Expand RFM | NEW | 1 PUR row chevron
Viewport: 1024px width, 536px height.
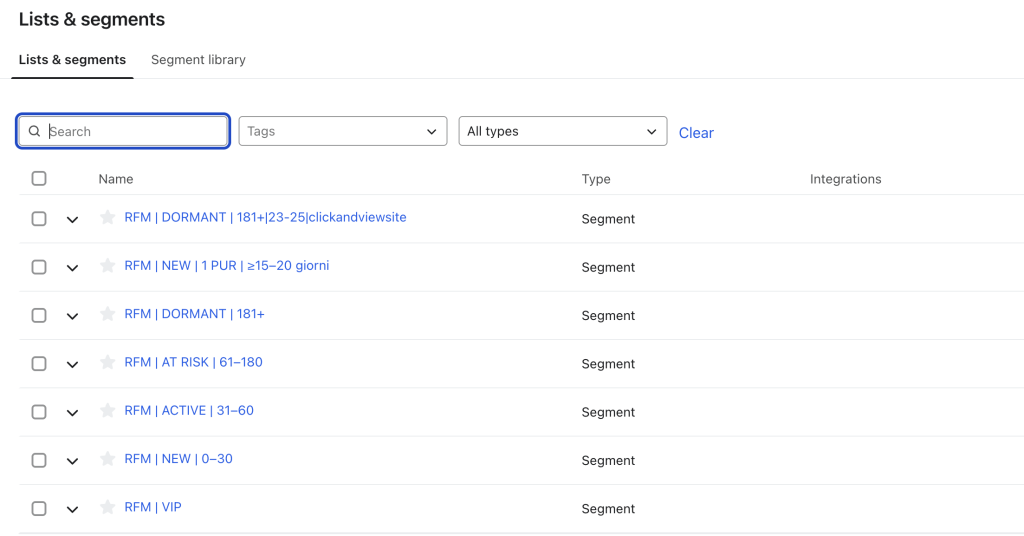click(72, 268)
